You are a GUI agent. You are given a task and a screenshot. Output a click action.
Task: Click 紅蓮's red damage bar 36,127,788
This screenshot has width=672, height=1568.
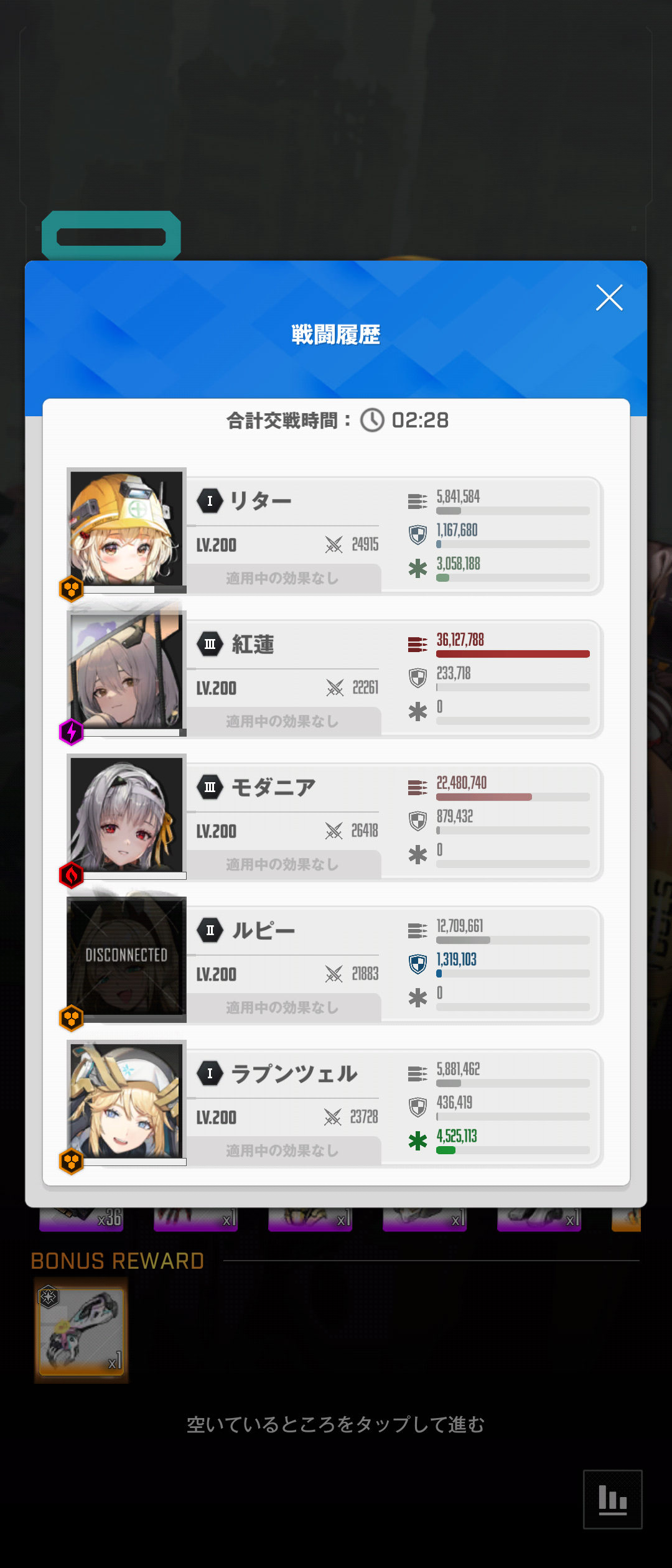coord(513,654)
